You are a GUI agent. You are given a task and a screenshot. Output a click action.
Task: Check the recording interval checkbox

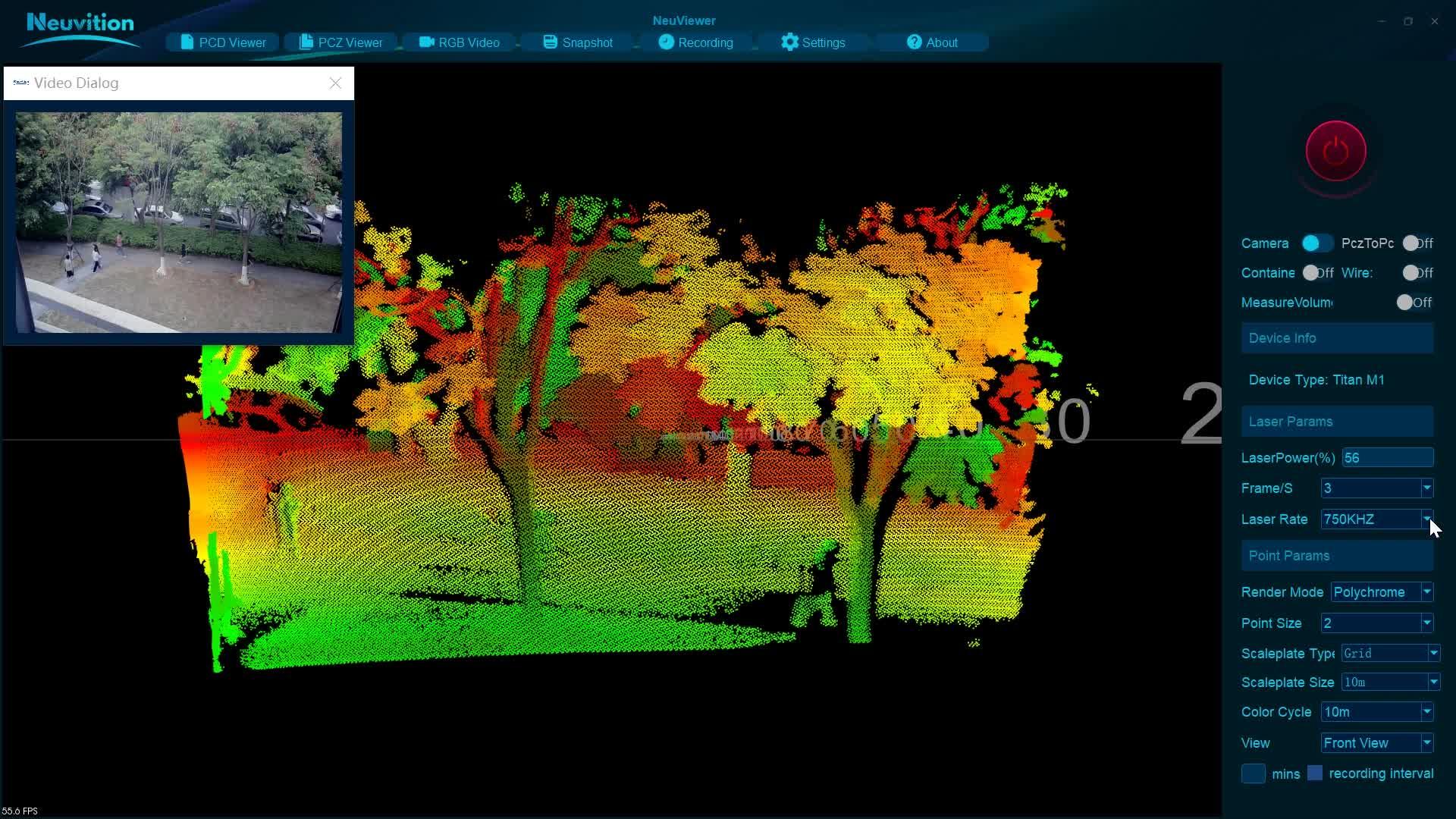click(1315, 773)
